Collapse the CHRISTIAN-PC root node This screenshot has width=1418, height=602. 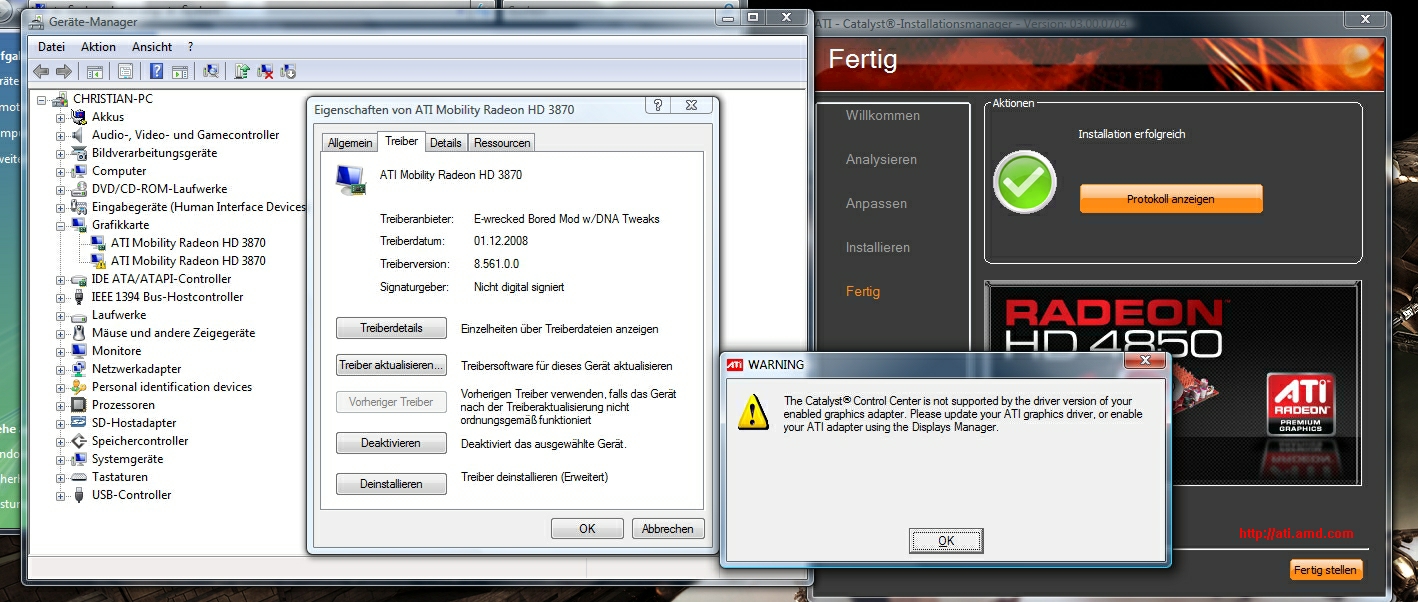42,99
